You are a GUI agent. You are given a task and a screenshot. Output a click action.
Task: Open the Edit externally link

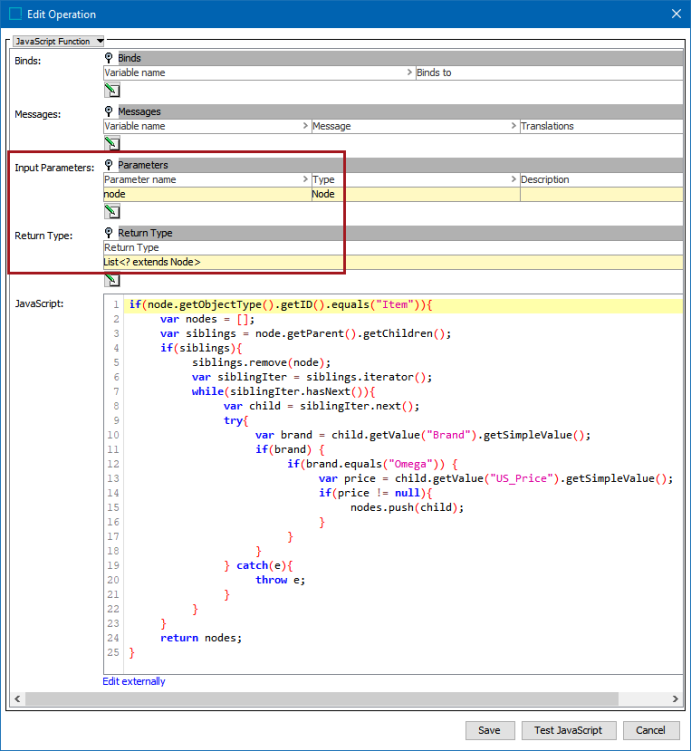pos(134,681)
